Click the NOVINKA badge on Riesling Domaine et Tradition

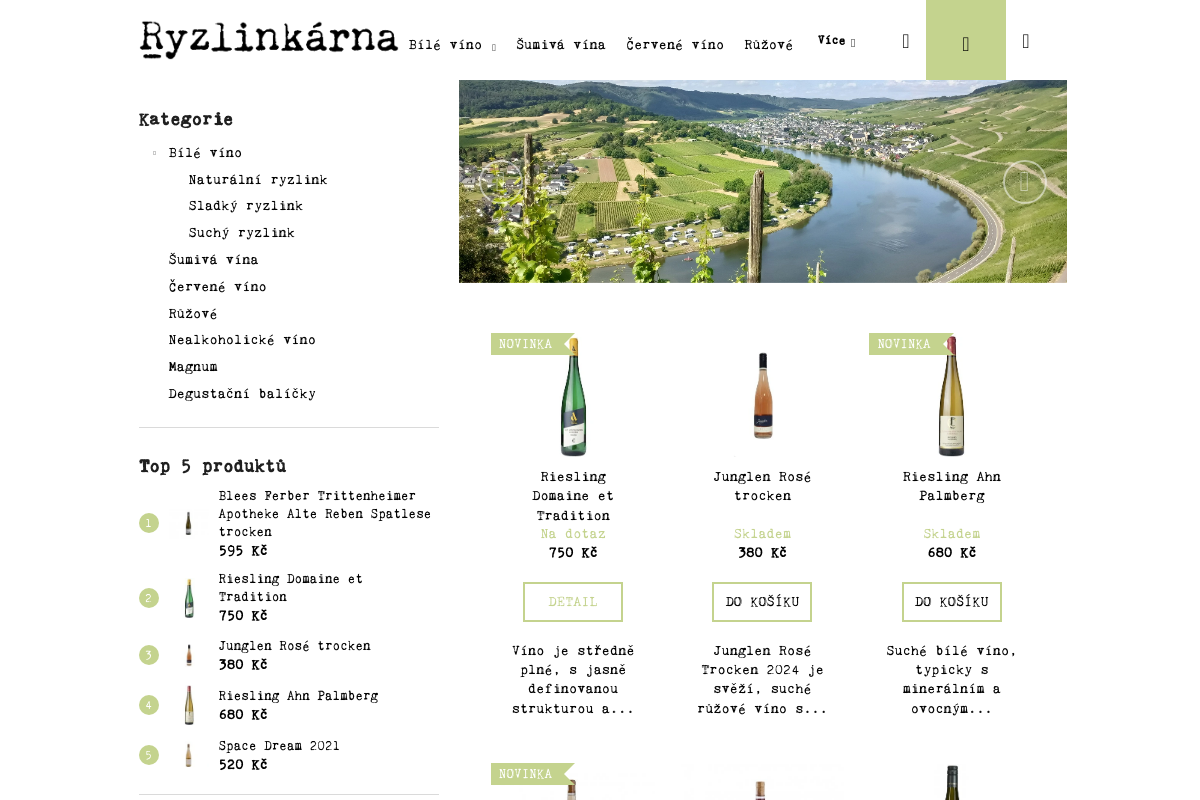524,343
